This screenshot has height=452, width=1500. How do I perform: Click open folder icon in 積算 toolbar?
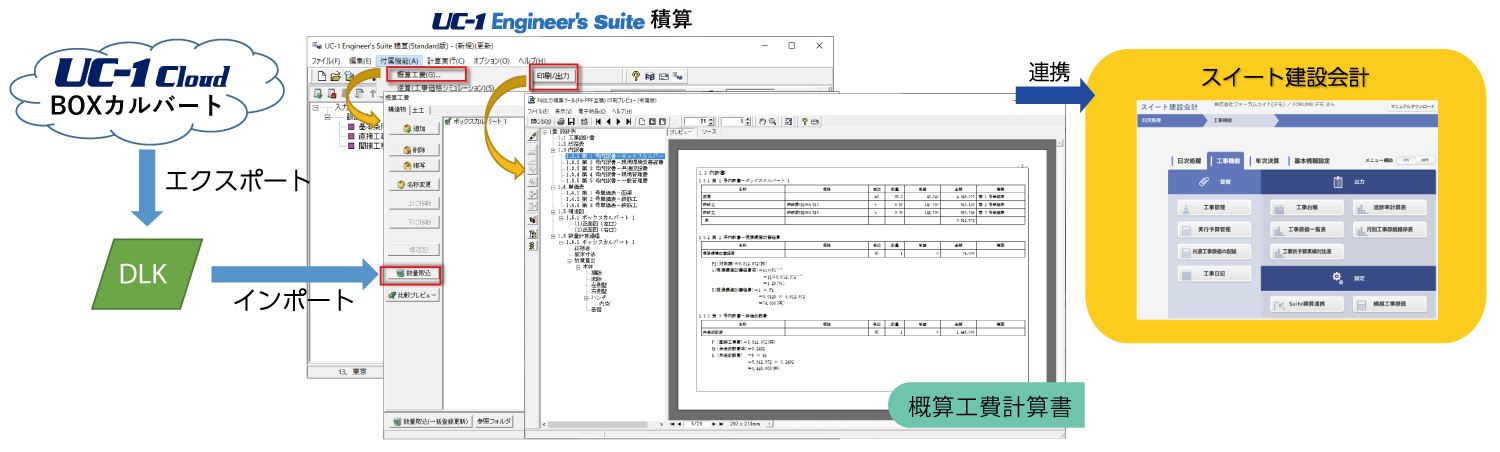pyautogui.click(x=336, y=76)
